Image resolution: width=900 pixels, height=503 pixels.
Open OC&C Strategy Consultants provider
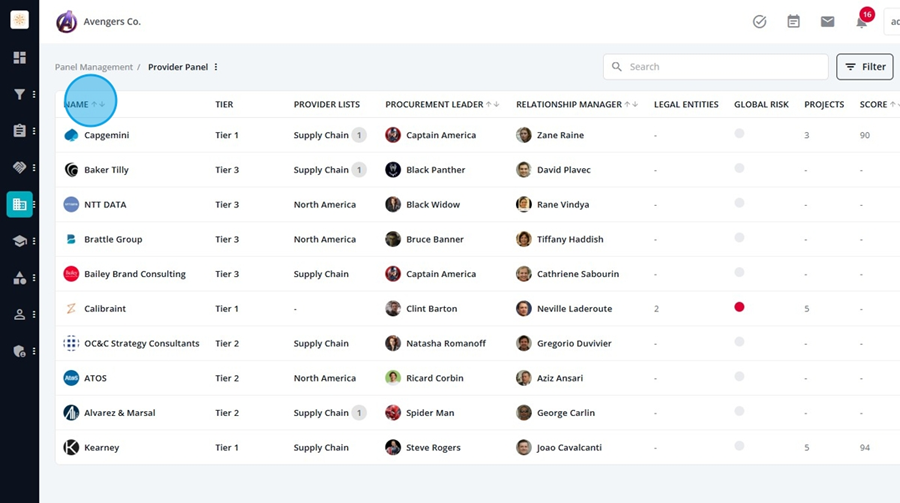(142, 343)
